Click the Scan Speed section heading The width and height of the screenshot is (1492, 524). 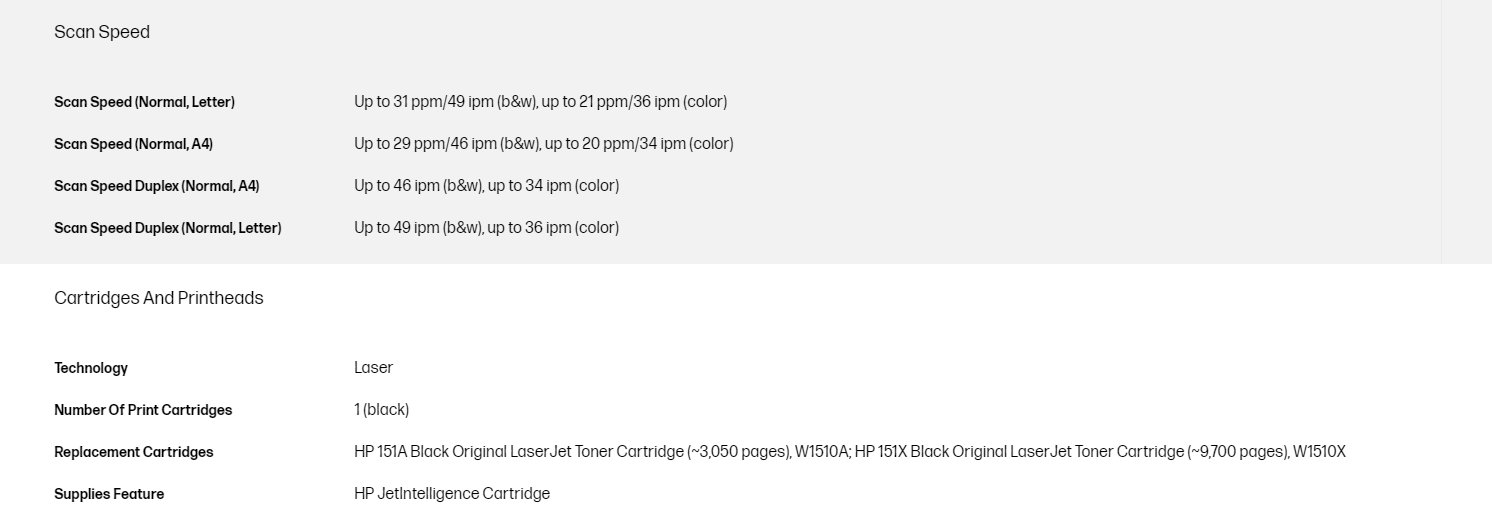pos(102,32)
